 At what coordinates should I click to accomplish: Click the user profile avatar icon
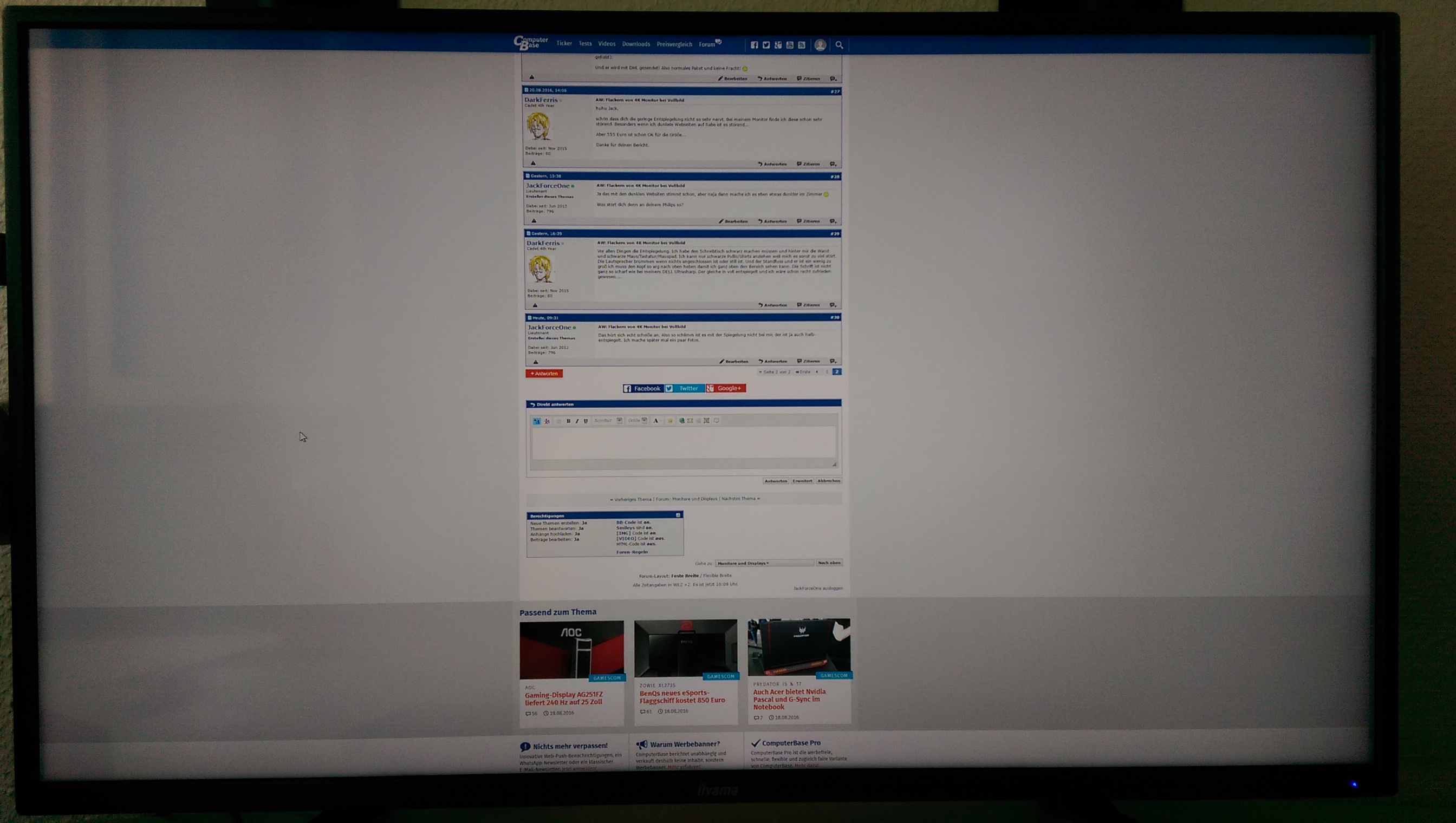(820, 45)
